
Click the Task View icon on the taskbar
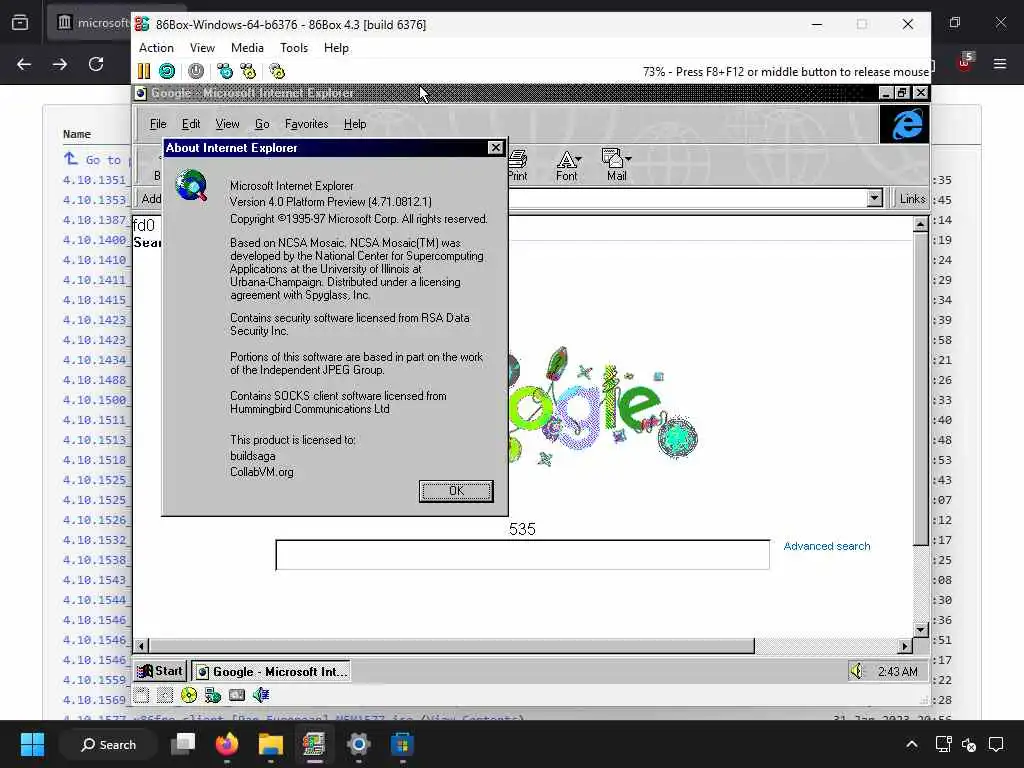(183, 744)
